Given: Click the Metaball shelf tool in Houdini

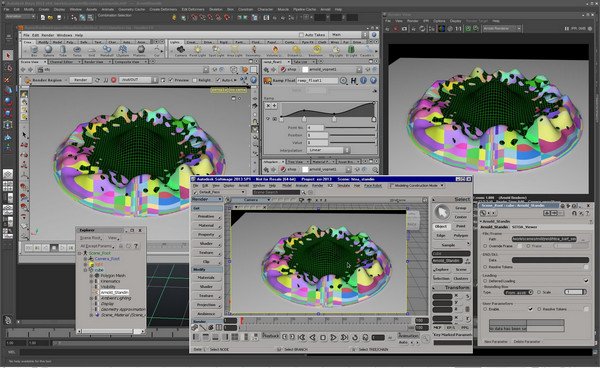Looking at the screenshot, I should tap(107, 50).
